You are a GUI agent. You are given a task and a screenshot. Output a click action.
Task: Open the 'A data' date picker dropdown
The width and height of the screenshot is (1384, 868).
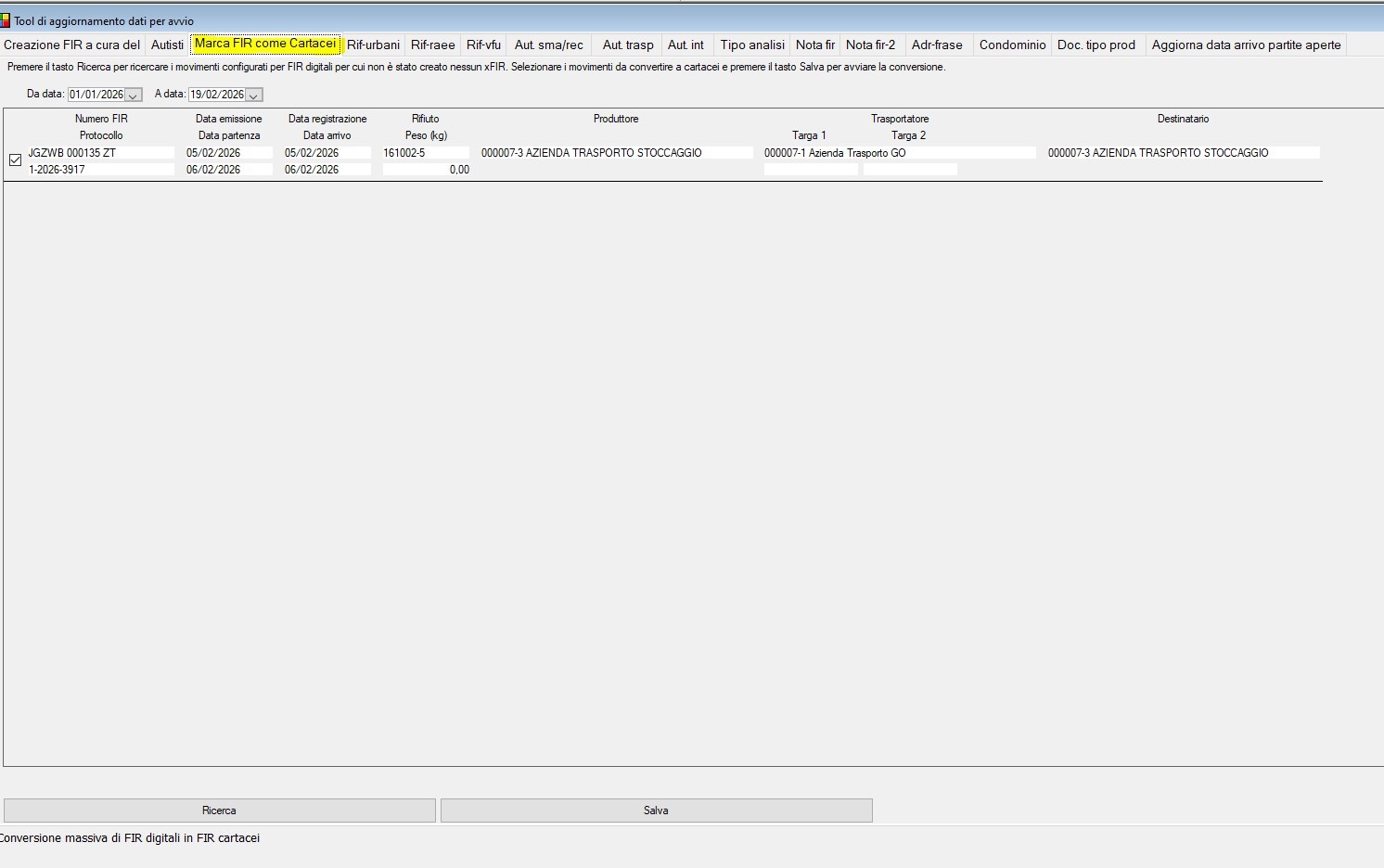(x=253, y=95)
